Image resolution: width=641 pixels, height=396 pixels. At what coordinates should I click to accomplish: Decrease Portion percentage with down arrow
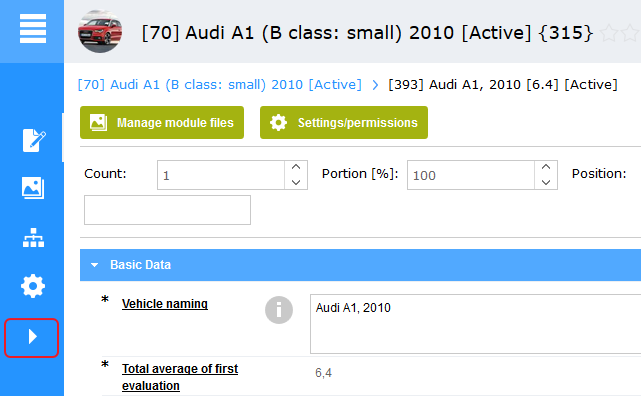546,182
